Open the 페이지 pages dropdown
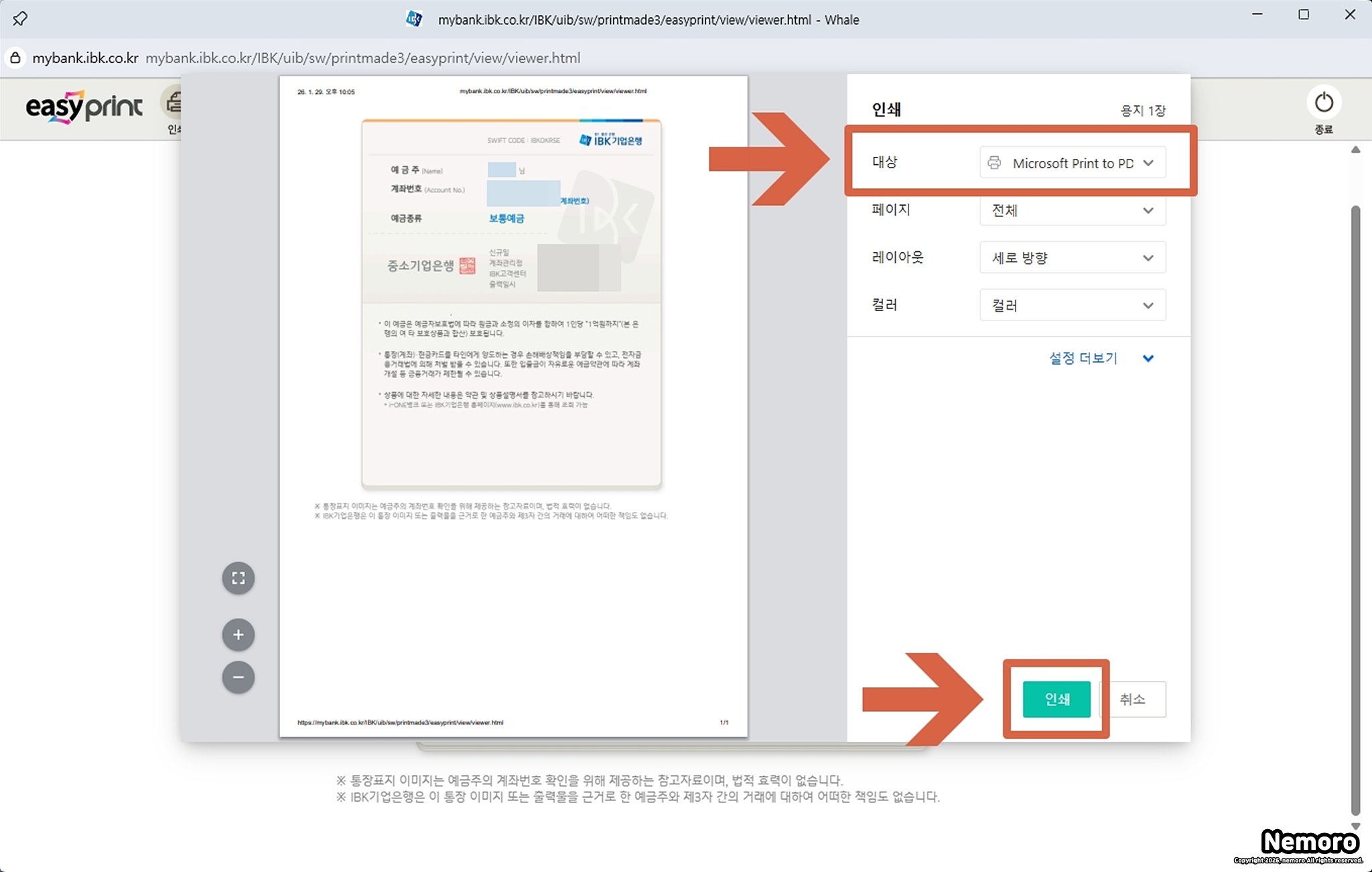Image resolution: width=1372 pixels, height=872 pixels. (1072, 210)
